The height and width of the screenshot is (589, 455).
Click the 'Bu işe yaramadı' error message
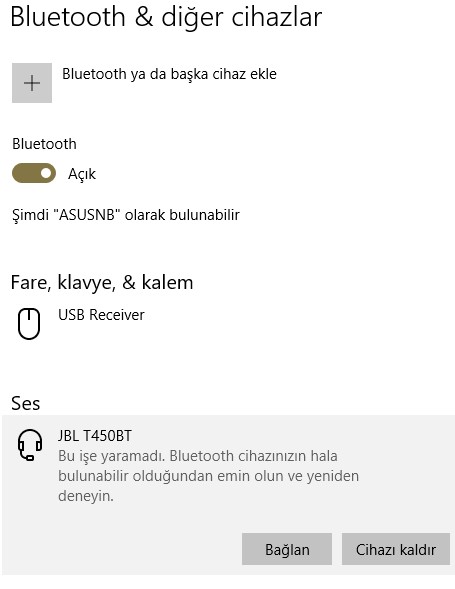pyautogui.click(x=209, y=476)
